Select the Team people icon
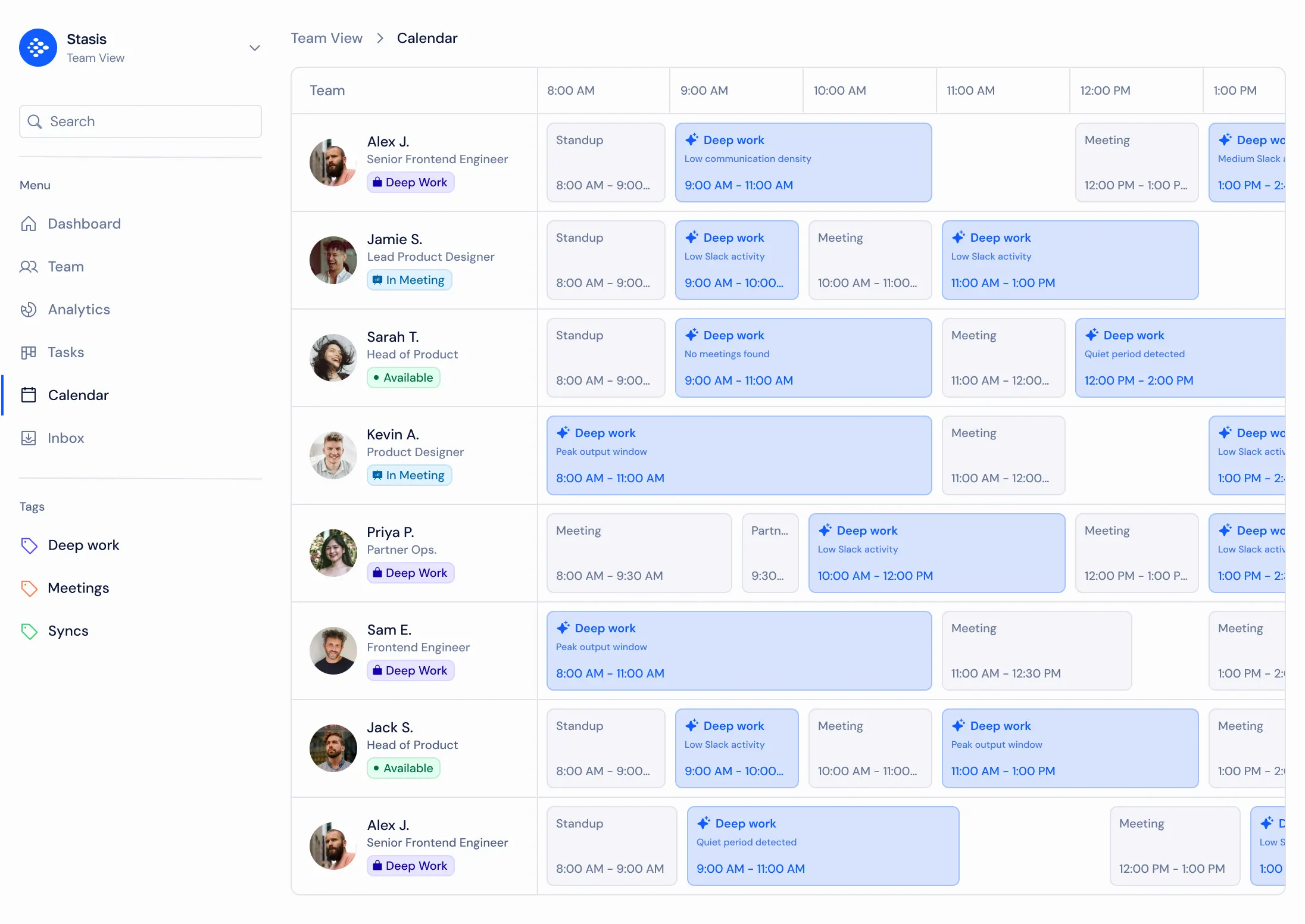This screenshot has width=1305, height=924. (x=29, y=267)
